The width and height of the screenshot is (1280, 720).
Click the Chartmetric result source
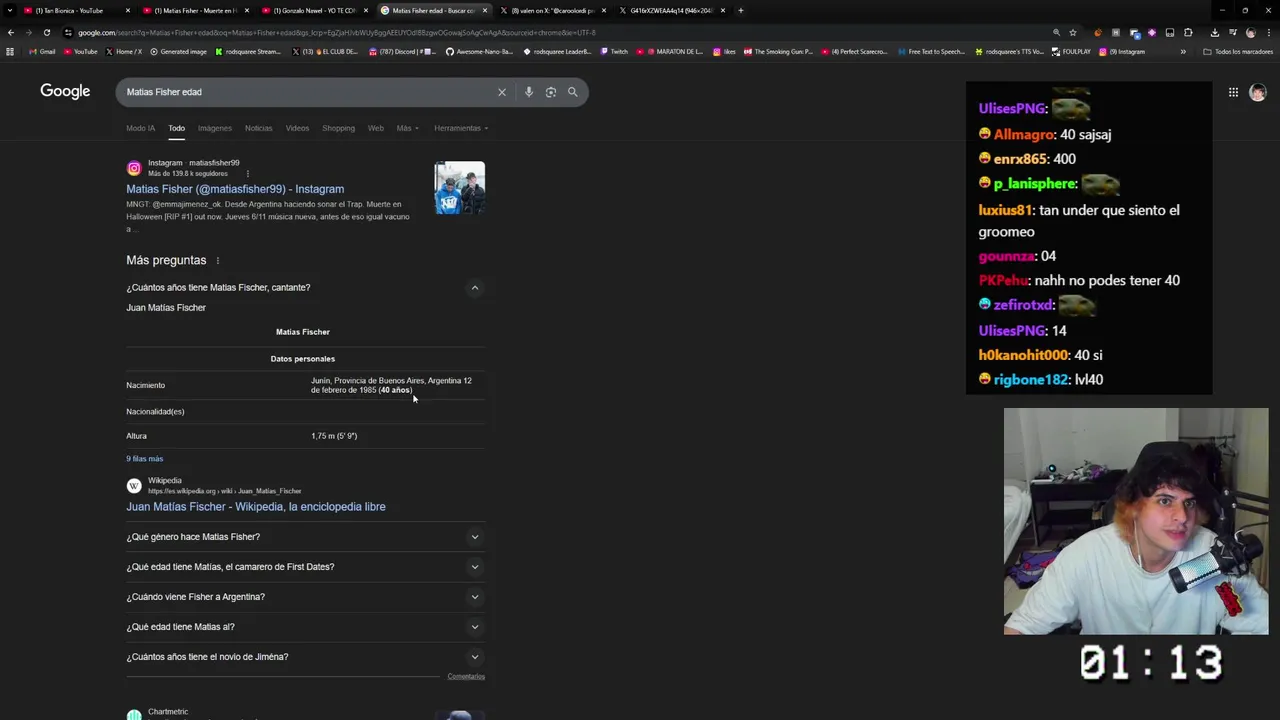coord(168,712)
